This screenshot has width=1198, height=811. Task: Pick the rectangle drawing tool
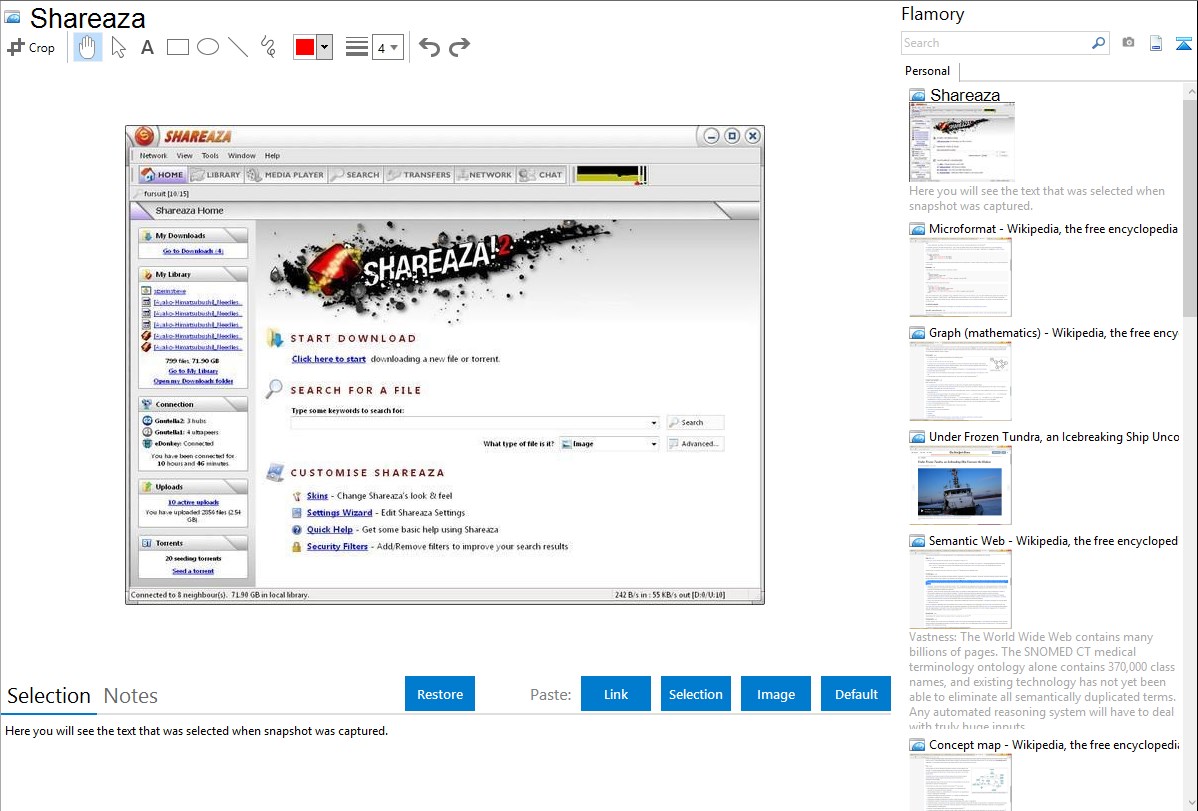[177, 47]
